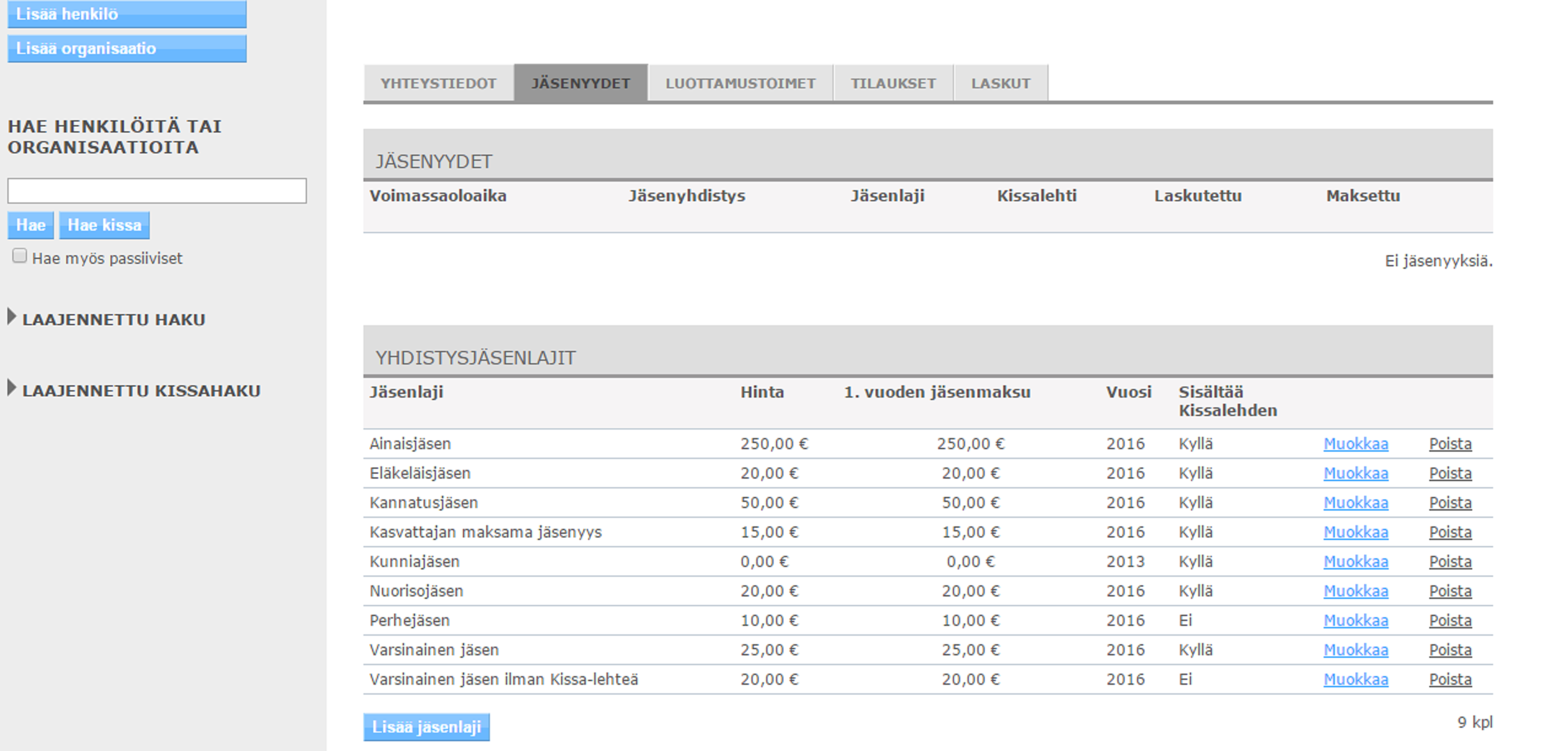Delete Varsinainen jäsen ilman Kissa-lehteä via Poista
Viewport: 1568px width, 751px height.
[1450, 679]
